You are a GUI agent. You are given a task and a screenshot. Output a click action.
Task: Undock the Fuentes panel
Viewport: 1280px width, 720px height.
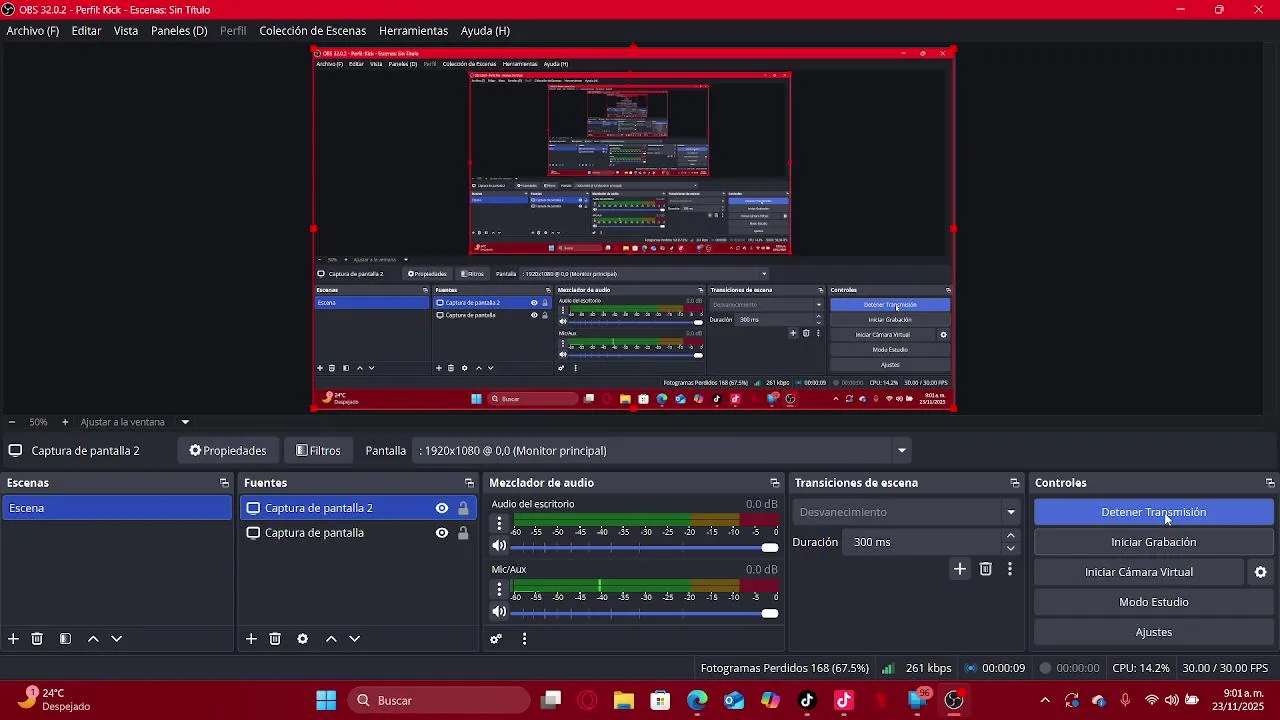tap(469, 483)
